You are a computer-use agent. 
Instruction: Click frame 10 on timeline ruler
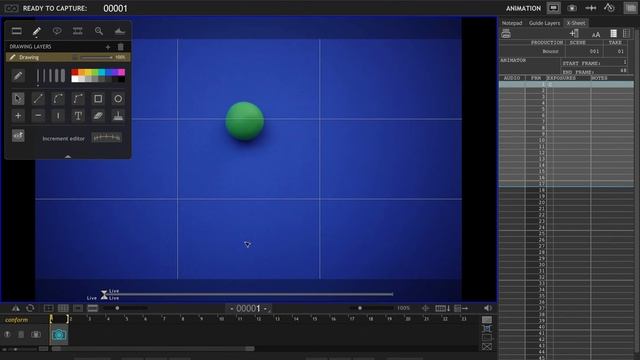tap(221, 319)
